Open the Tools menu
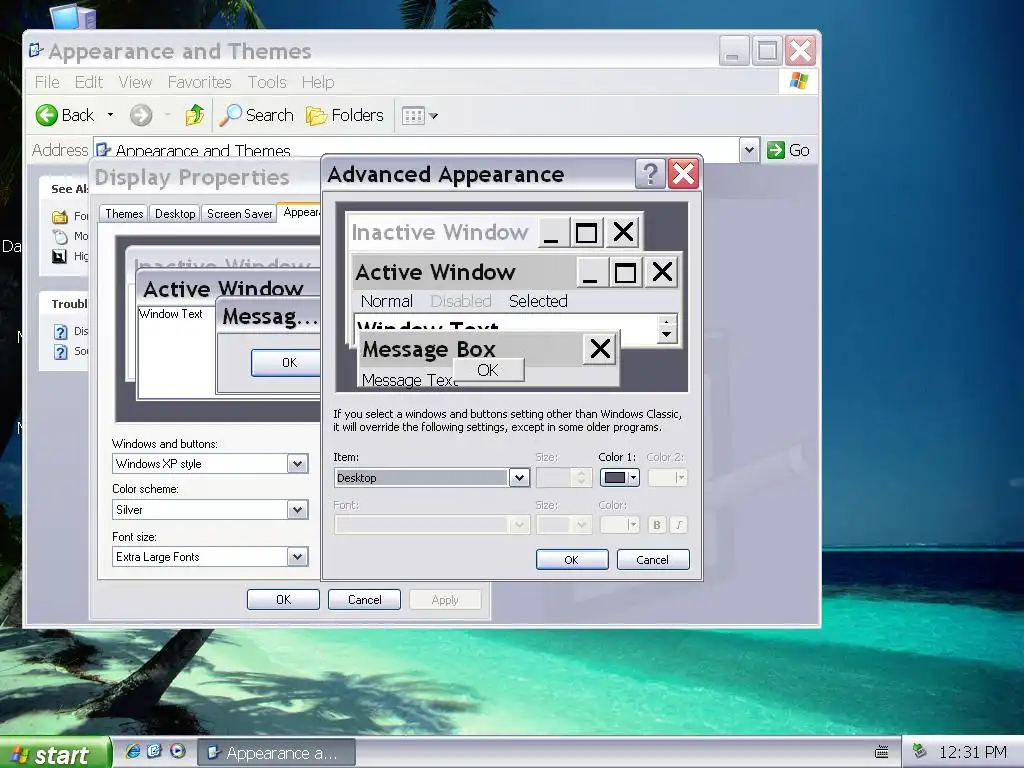This screenshot has height=768, width=1024. pyautogui.click(x=267, y=82)
